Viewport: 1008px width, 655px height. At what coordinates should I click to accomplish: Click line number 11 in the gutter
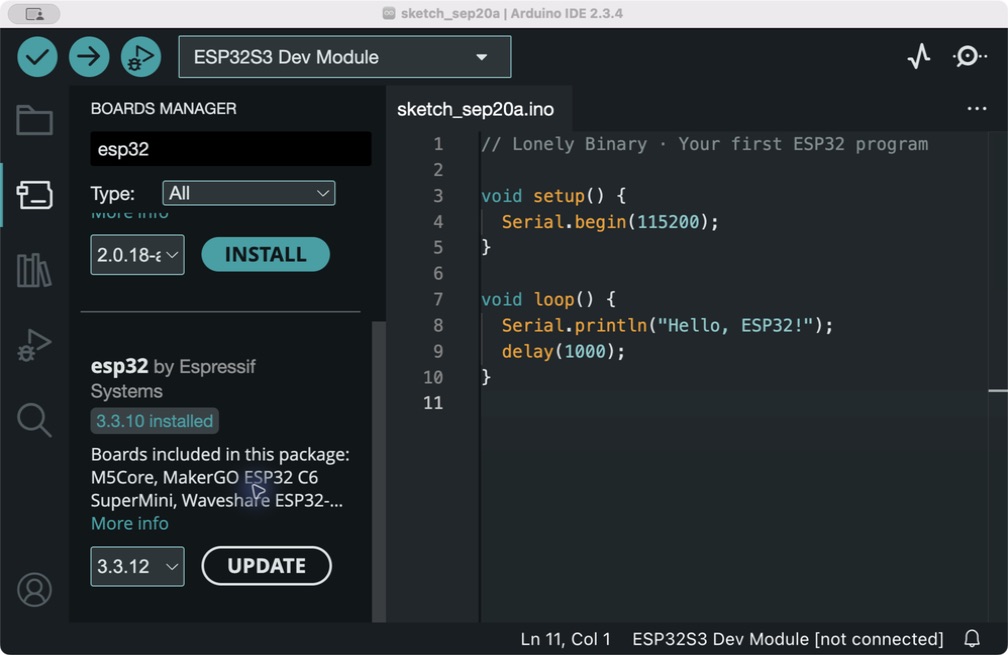[433, 403]
